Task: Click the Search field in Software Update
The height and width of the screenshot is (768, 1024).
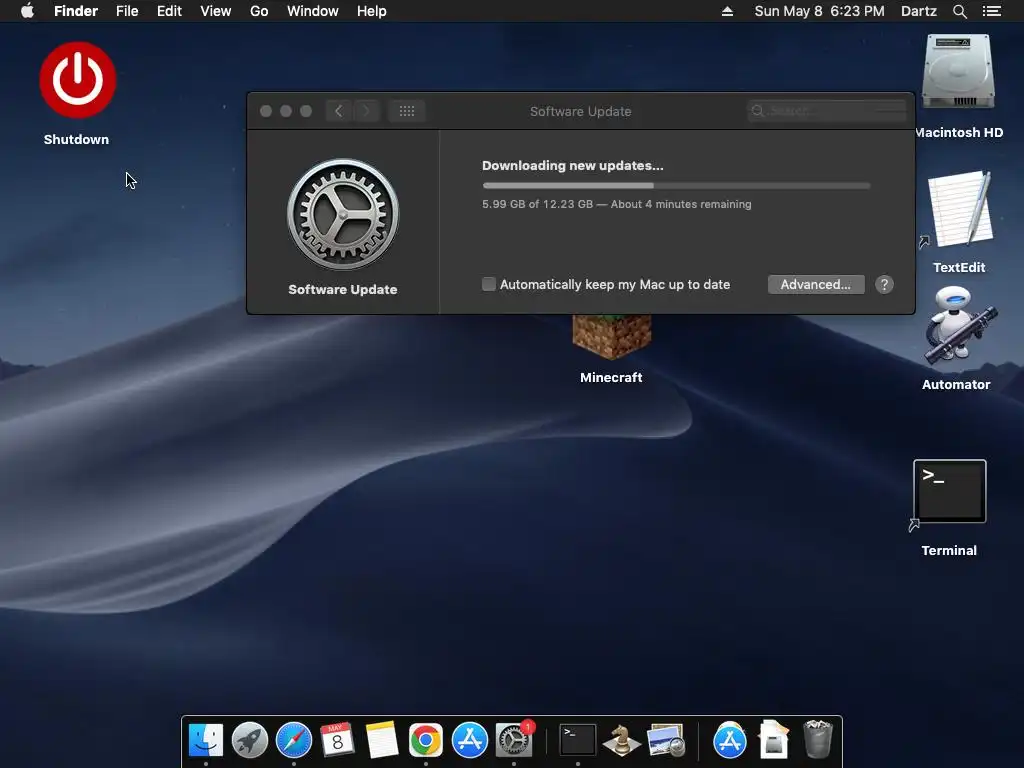Action: pos(827,111)
